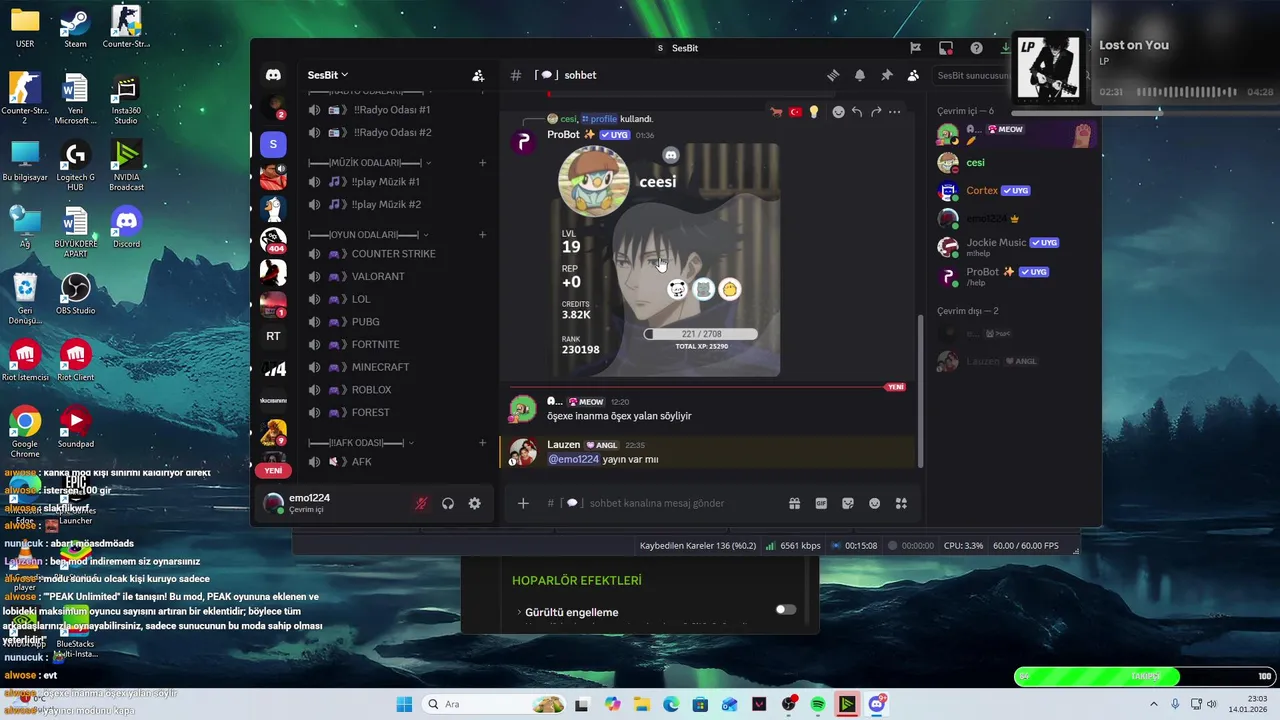The height and width of the screenshot is (720, 1280).
Task: Toggle deafen headphones in user panel
Action: [x=448, y=504]
